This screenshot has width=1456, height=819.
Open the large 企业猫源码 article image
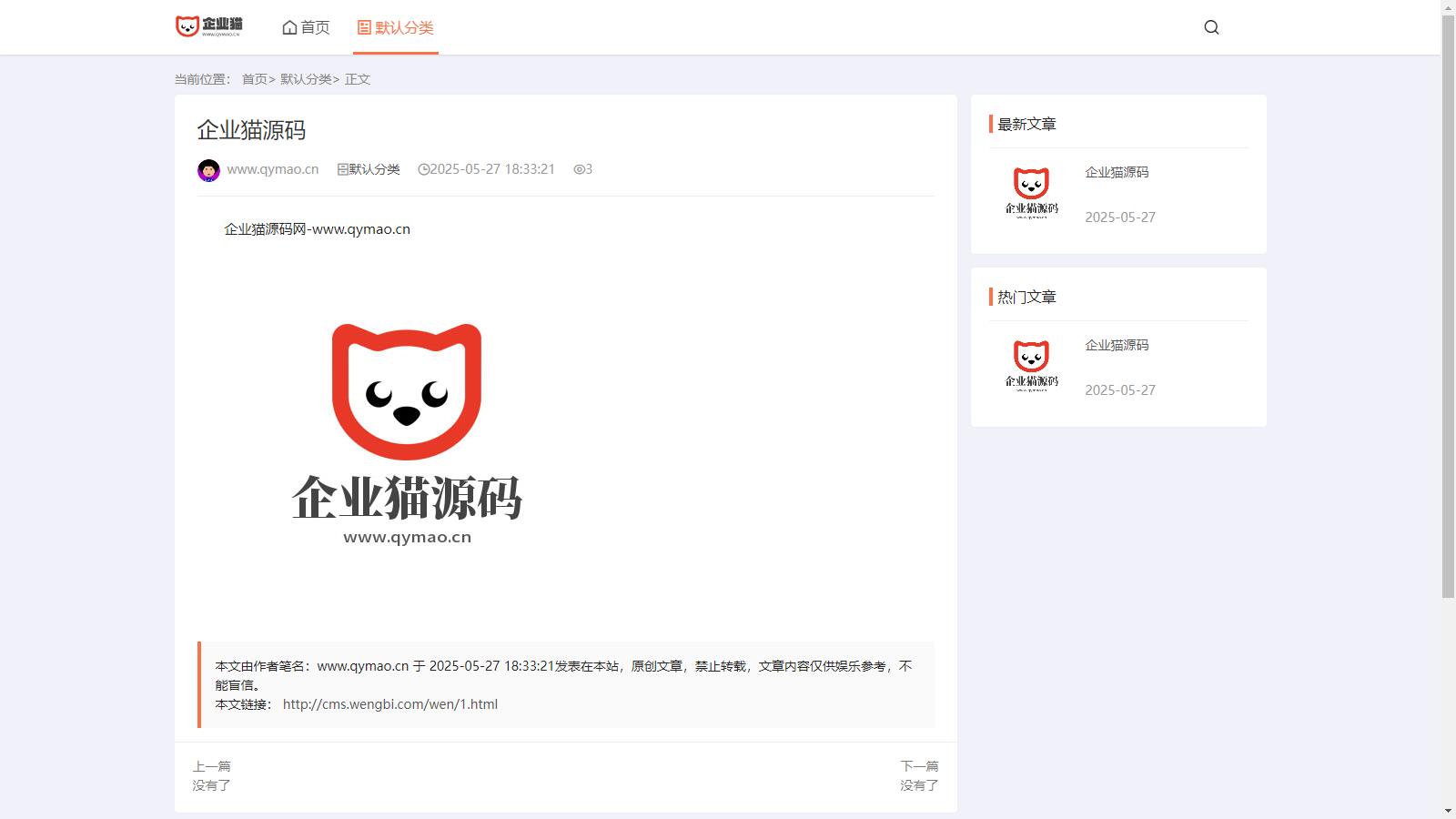[407, 434]
